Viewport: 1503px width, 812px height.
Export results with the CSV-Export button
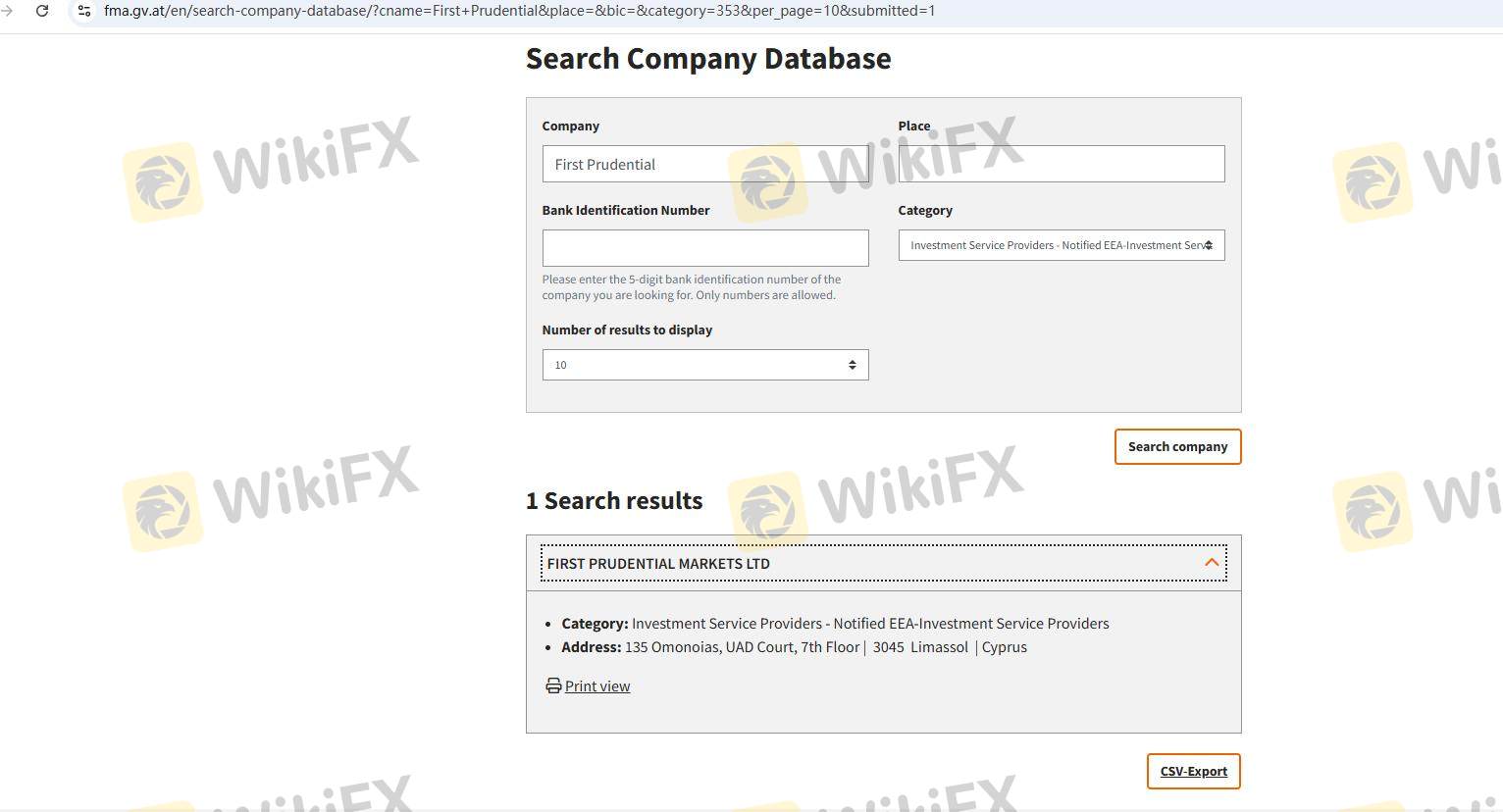[1193, 772]
